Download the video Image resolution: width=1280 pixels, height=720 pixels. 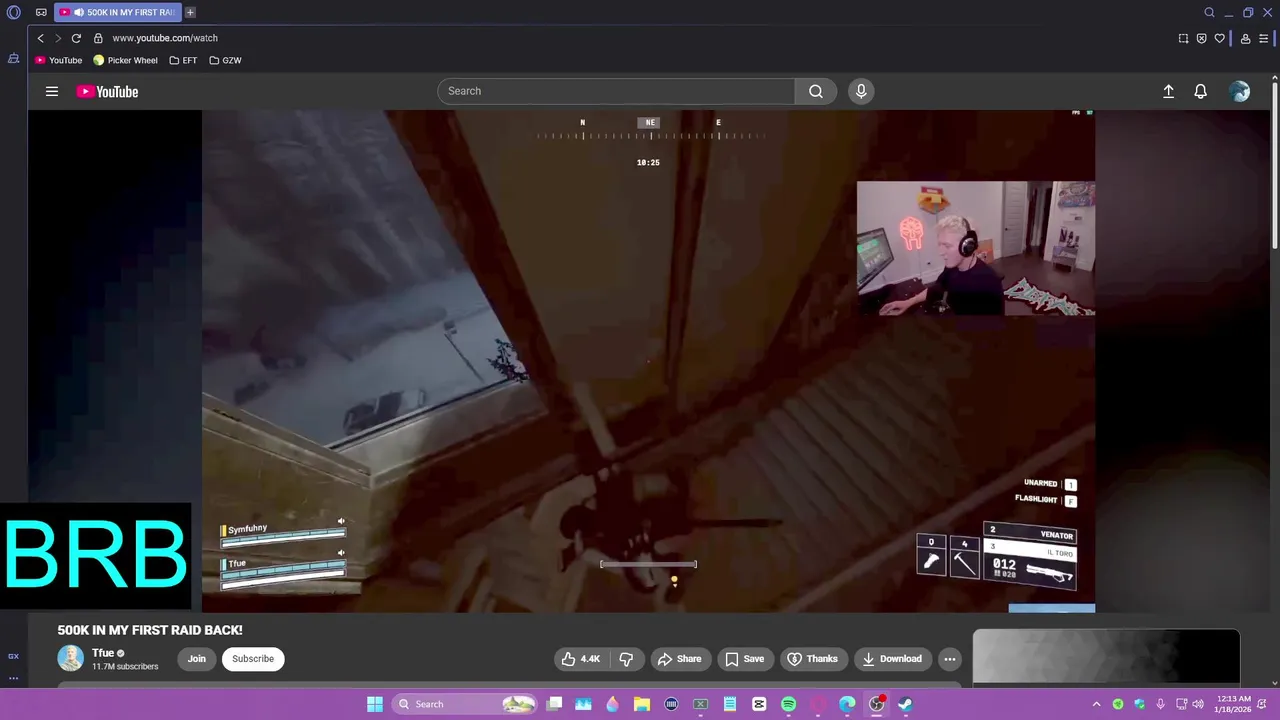click(892, 658)
